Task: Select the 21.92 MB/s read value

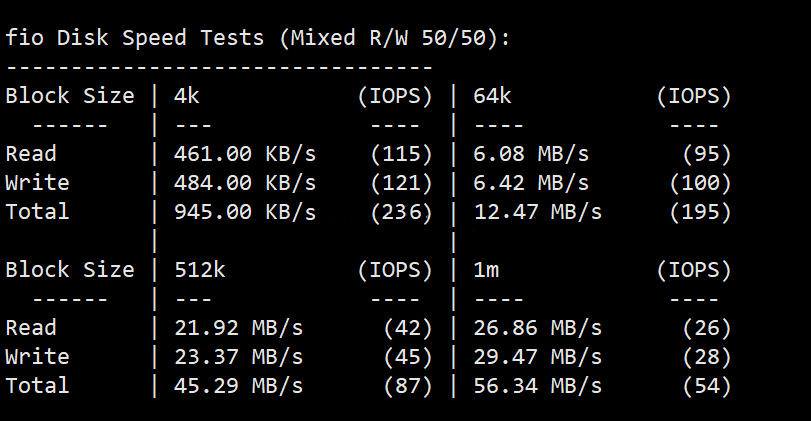Action: click(x=238, y=327)
